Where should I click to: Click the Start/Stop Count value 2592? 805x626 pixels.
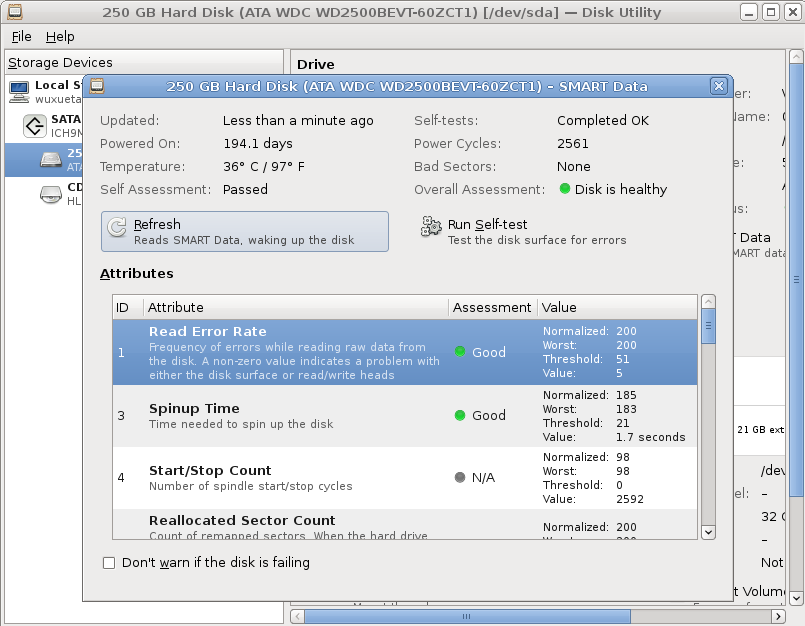point(630,499)
